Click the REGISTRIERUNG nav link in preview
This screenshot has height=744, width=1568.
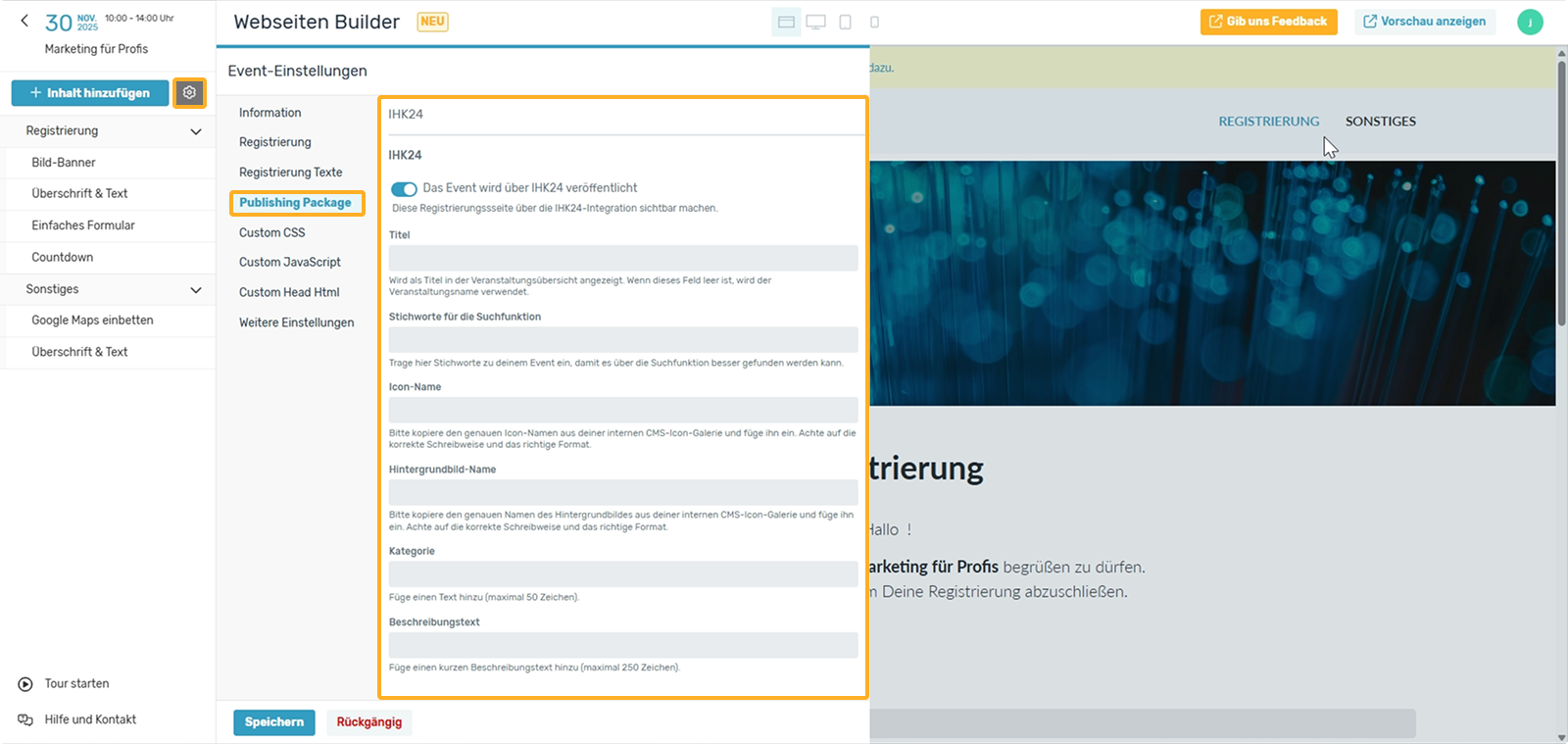coord(1268,122)
